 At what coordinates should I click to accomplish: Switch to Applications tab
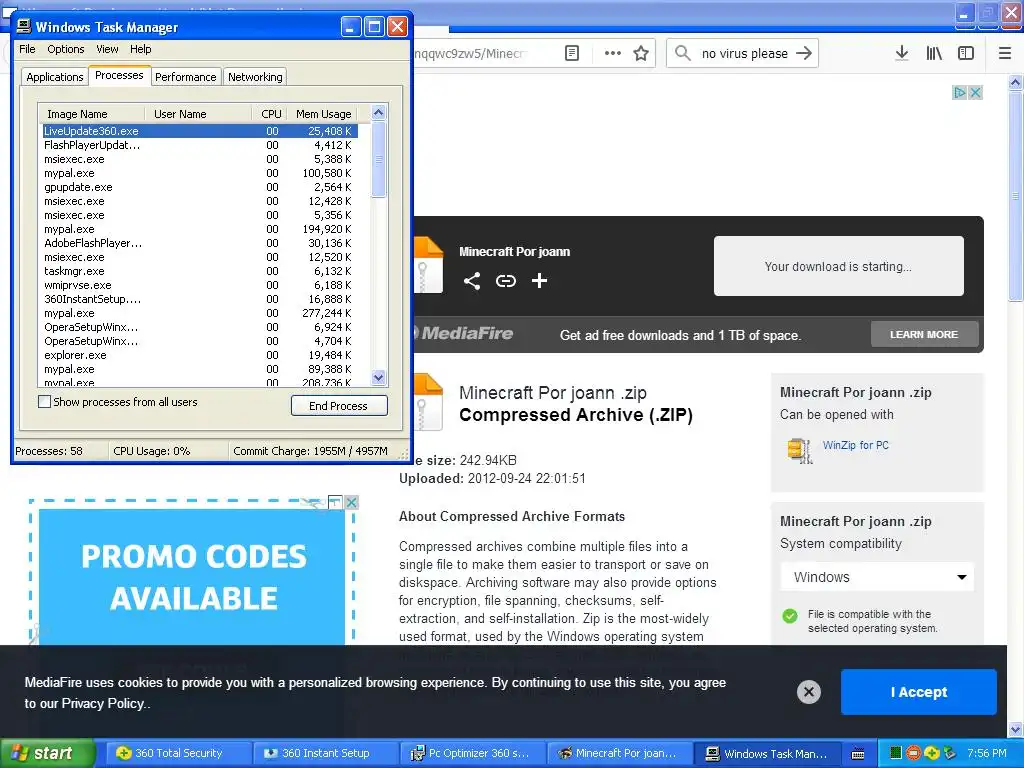tap(55, 76)
